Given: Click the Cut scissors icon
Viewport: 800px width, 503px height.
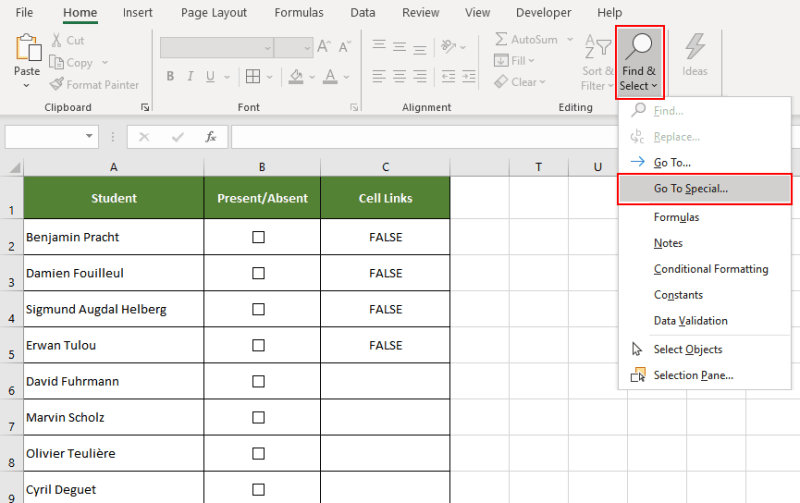Looking at the screenshot, I should click(x=56, y=40).
